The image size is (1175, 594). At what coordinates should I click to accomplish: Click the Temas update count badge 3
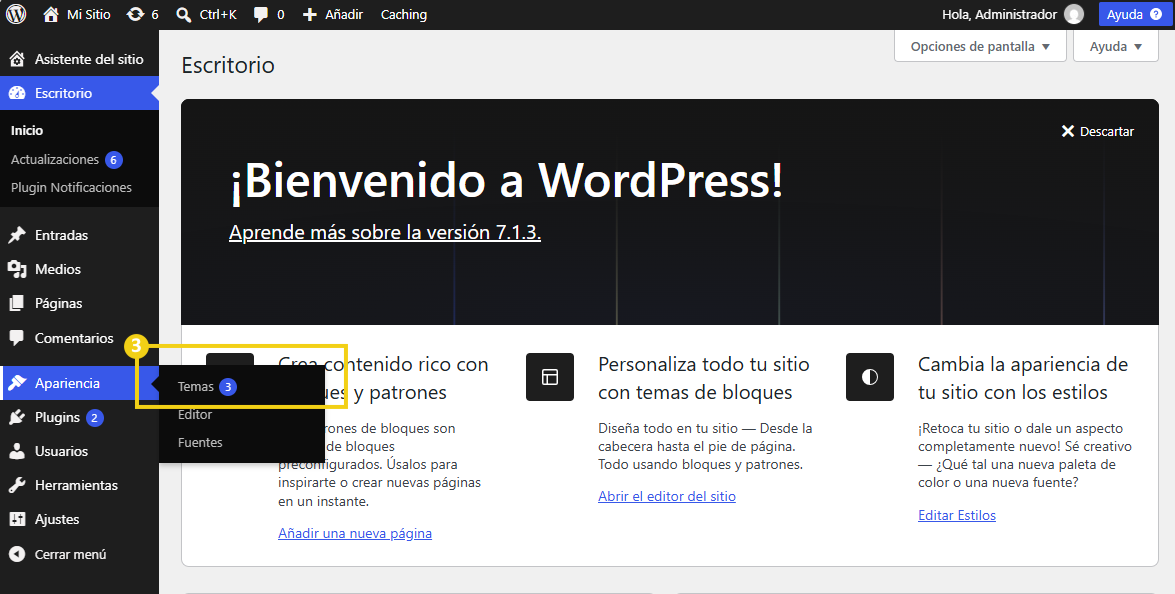click(228, 387)
